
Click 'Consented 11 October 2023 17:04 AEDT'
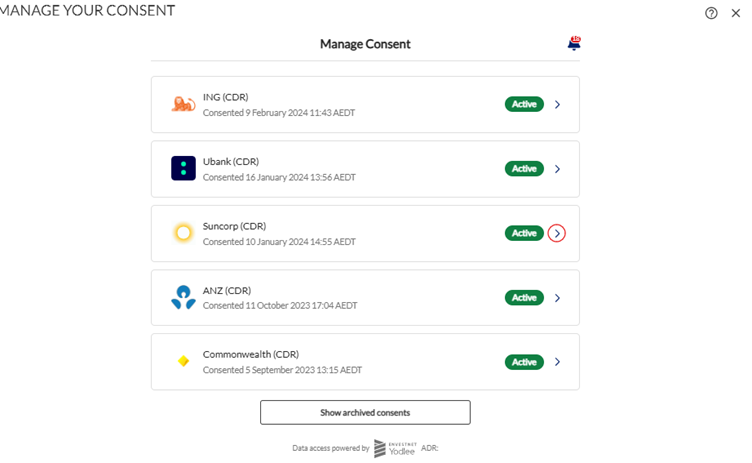pos(280,306)
